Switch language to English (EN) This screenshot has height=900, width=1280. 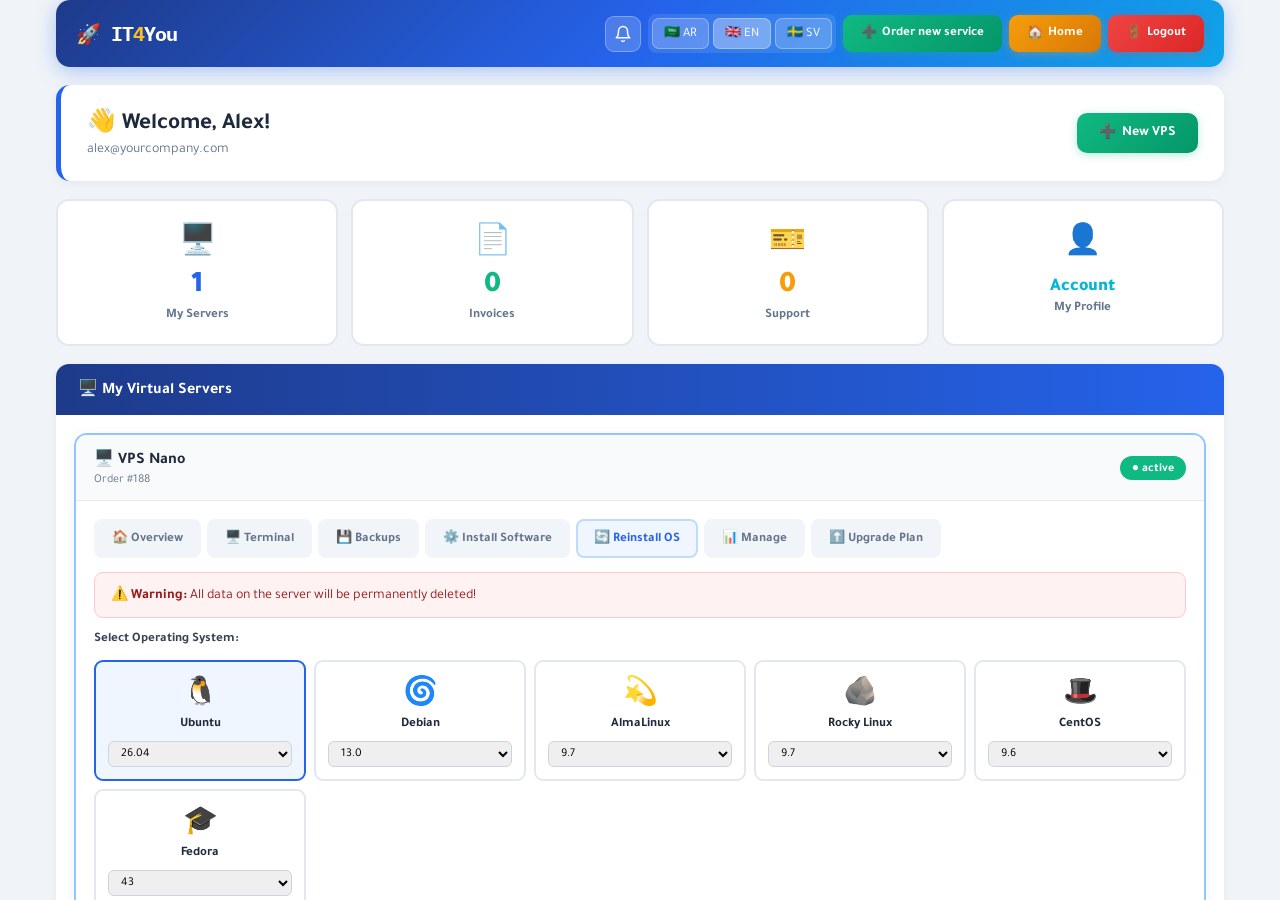point(742,33)
